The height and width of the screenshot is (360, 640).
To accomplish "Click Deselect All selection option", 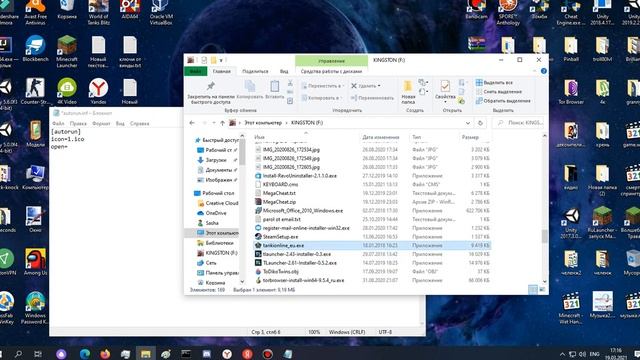I will [499, 91].
